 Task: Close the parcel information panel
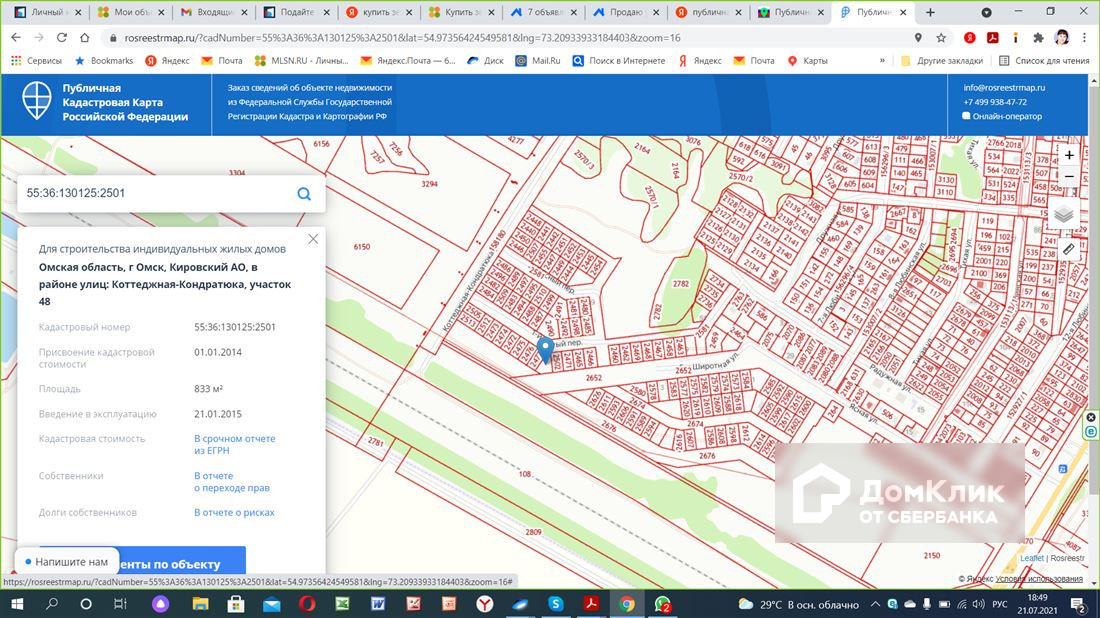tap(313, 239)
